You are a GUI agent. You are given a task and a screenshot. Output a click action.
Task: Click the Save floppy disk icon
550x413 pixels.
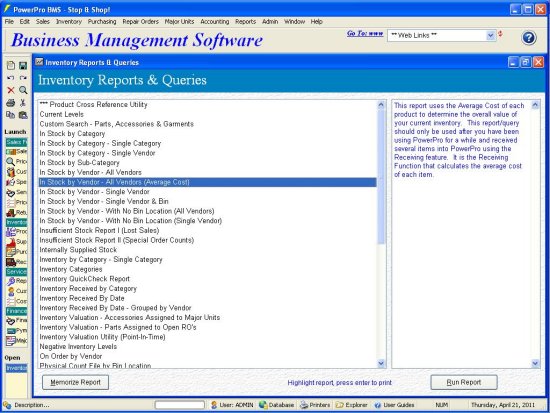click(x=23, y=65)
